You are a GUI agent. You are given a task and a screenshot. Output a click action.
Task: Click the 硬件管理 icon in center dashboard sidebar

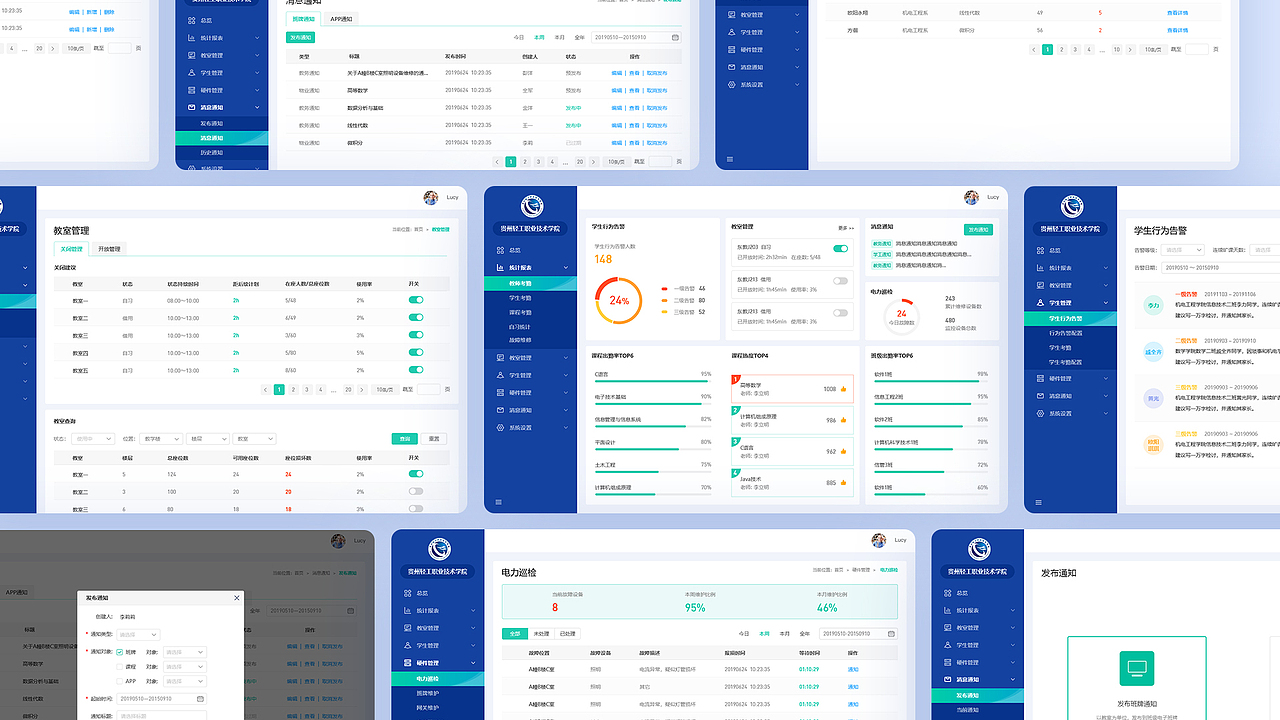point(500,392)
